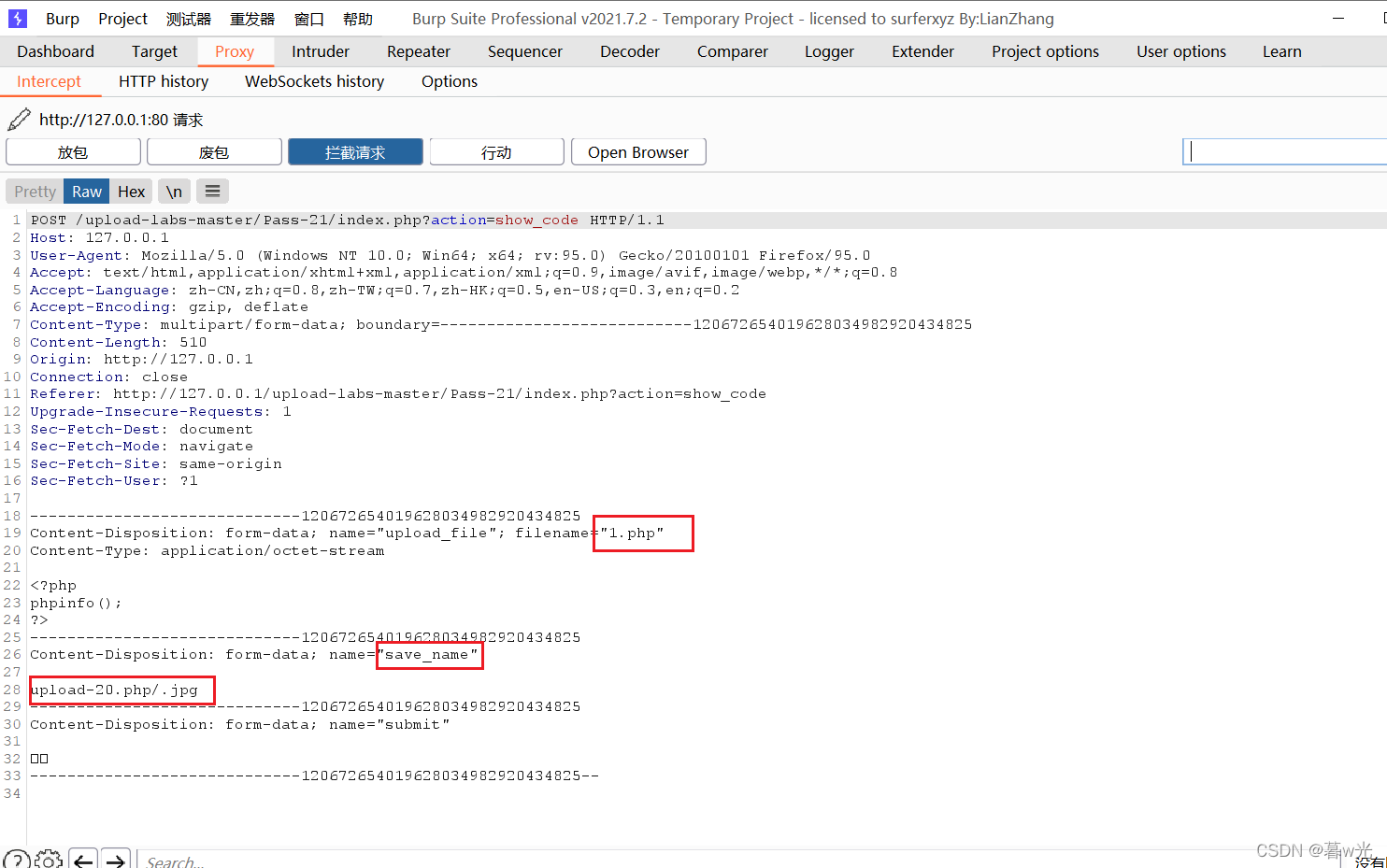The height and width of the screenshot is (868, 1387).
Task: Click the 放包 forward button
Action: pyautogui.click(x=73, y=152)
